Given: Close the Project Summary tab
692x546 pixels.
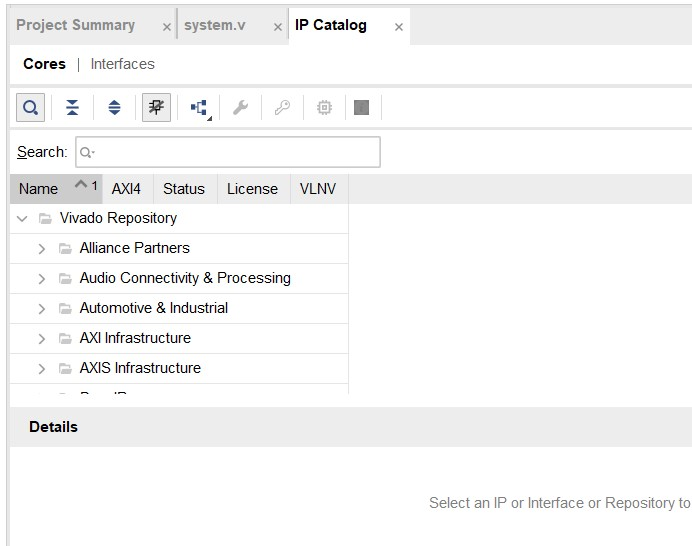Looking at the screenshot, I should point(167,27).
